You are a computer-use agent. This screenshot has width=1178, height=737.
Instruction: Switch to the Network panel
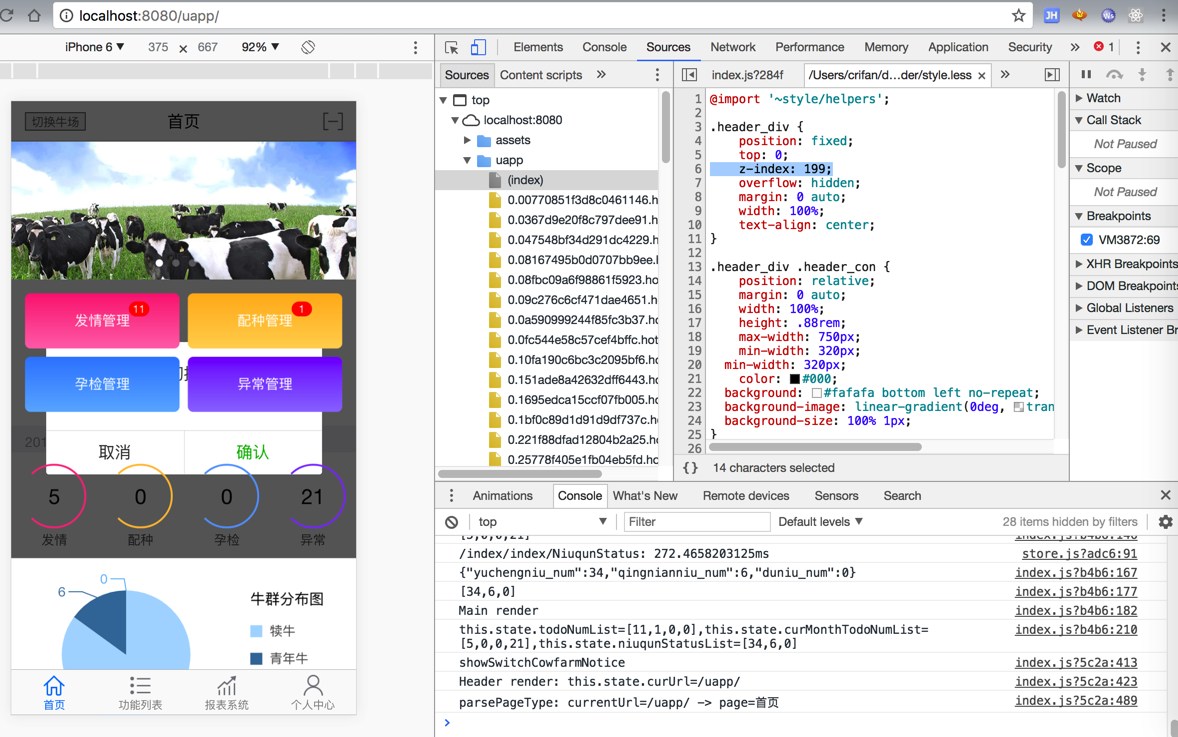pyautogui.click(x=732, y=47)
